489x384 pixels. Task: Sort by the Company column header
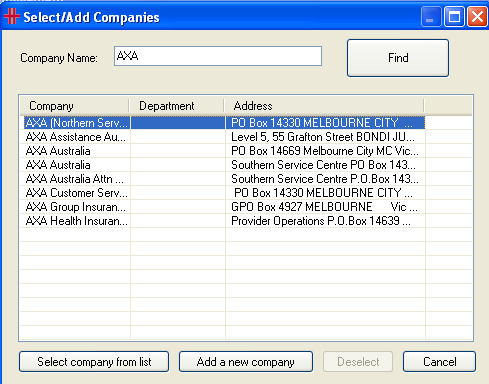click(74, 106)
